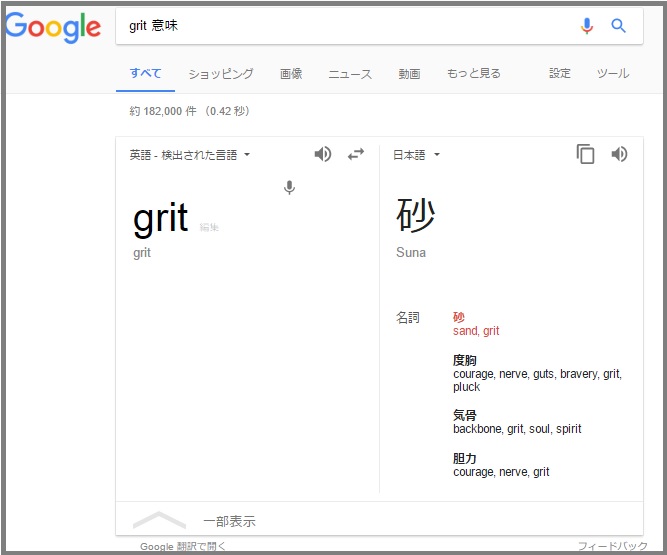
Task: Select the red 砂 noun entry
Action: [459, 317]
